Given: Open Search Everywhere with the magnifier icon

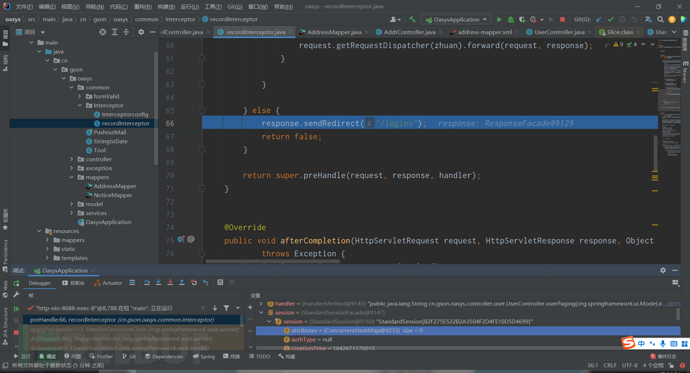Looking at the screenshot, I should tap(661, 19).
